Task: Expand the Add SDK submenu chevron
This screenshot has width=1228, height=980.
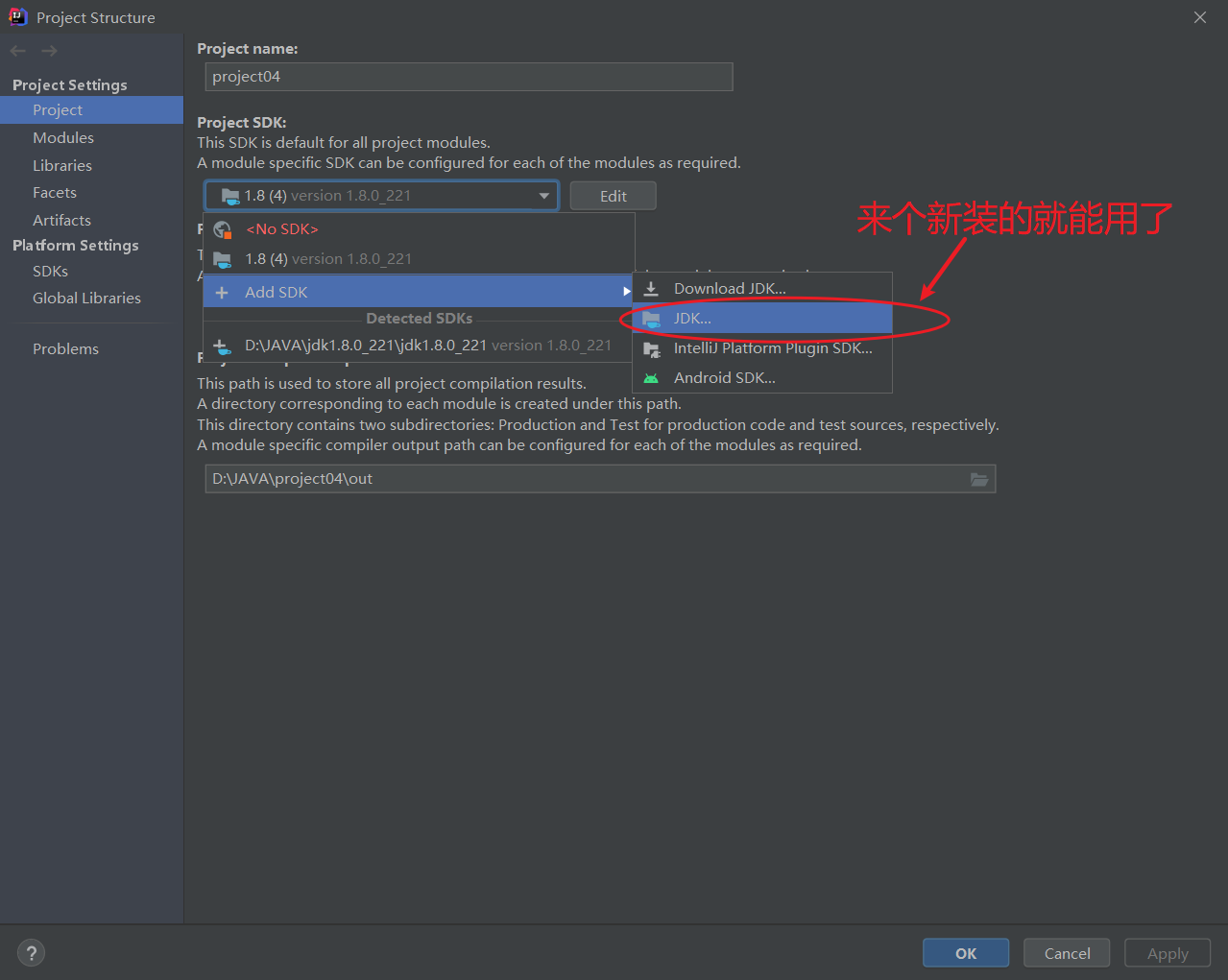Action: click(627, 291)
